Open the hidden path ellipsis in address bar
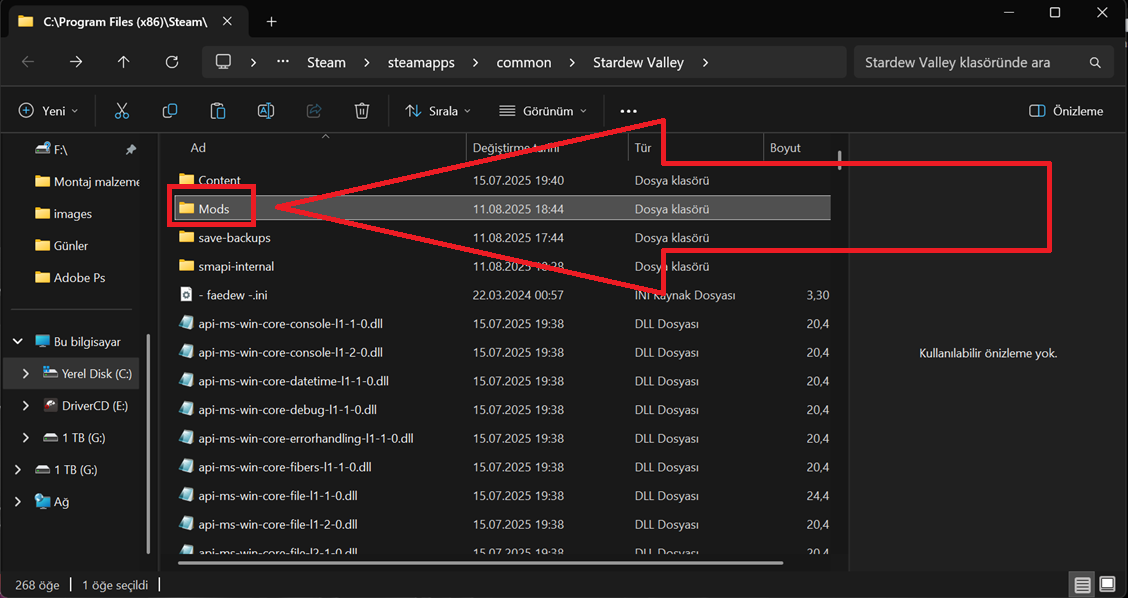This screenshot has height=598, width=1128. click(x=283, y=63)
